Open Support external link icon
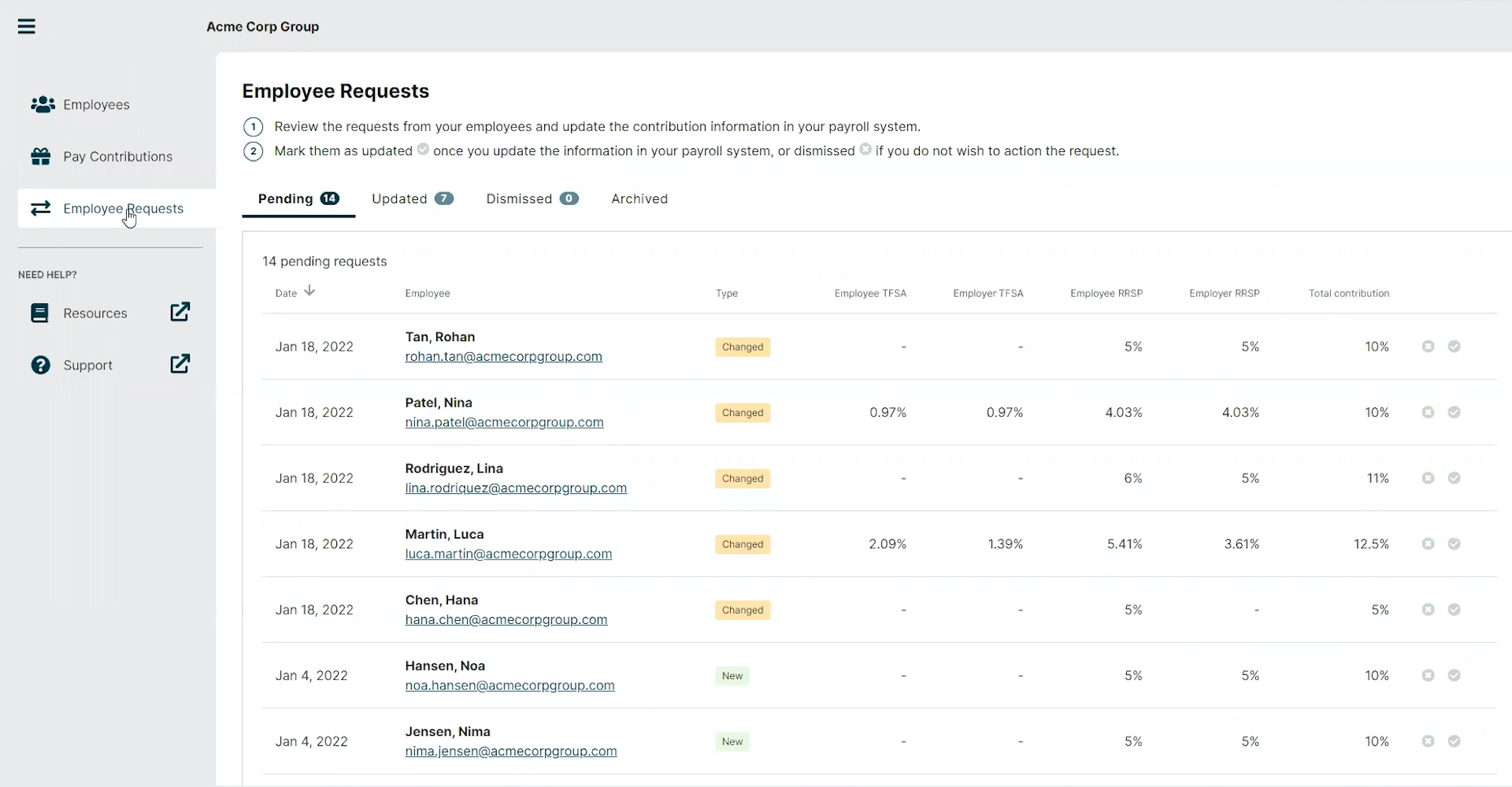Screen dimensions: 1512x787 [180, 364]
